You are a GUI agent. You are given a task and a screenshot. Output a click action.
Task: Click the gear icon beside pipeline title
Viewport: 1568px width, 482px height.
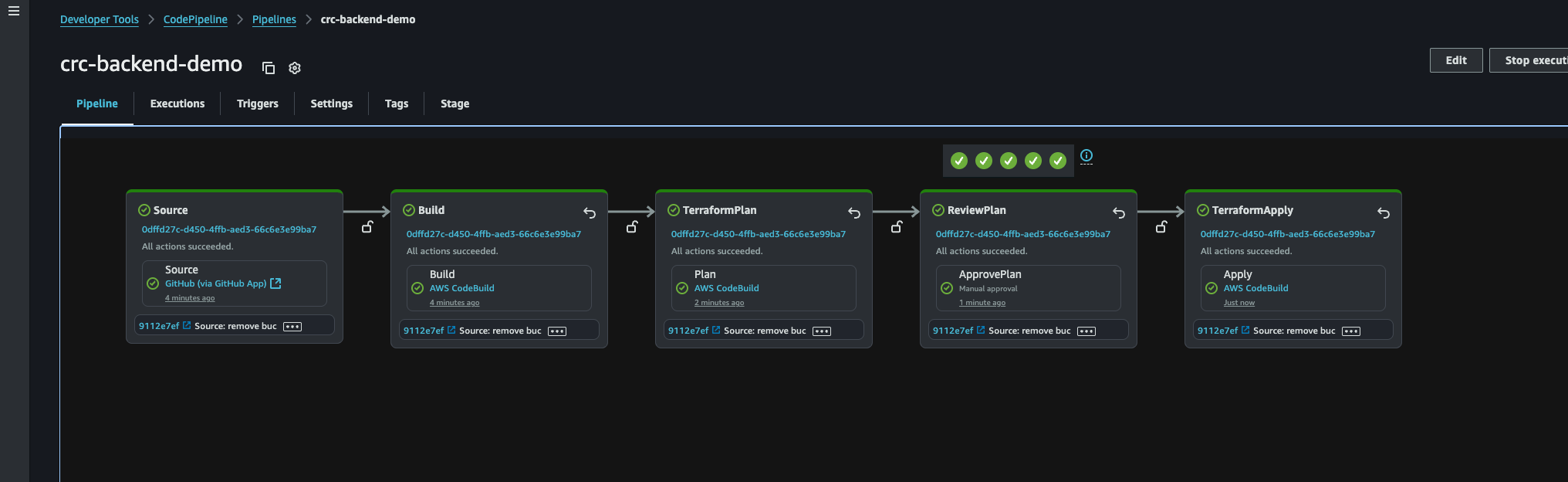tap(295, 68)
